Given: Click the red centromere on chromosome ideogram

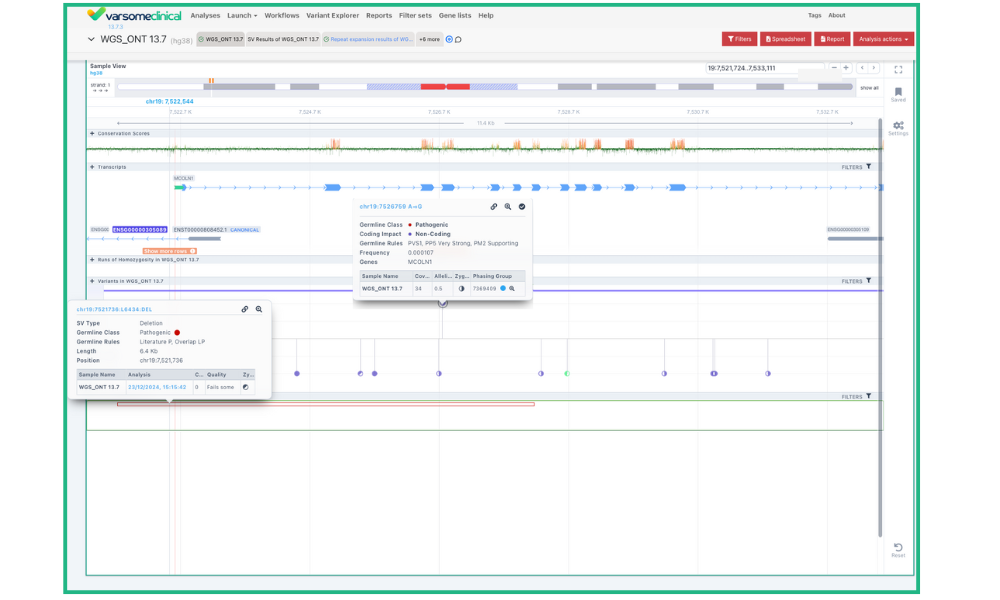Looking at the screenshot, I should tap(433, 87).
